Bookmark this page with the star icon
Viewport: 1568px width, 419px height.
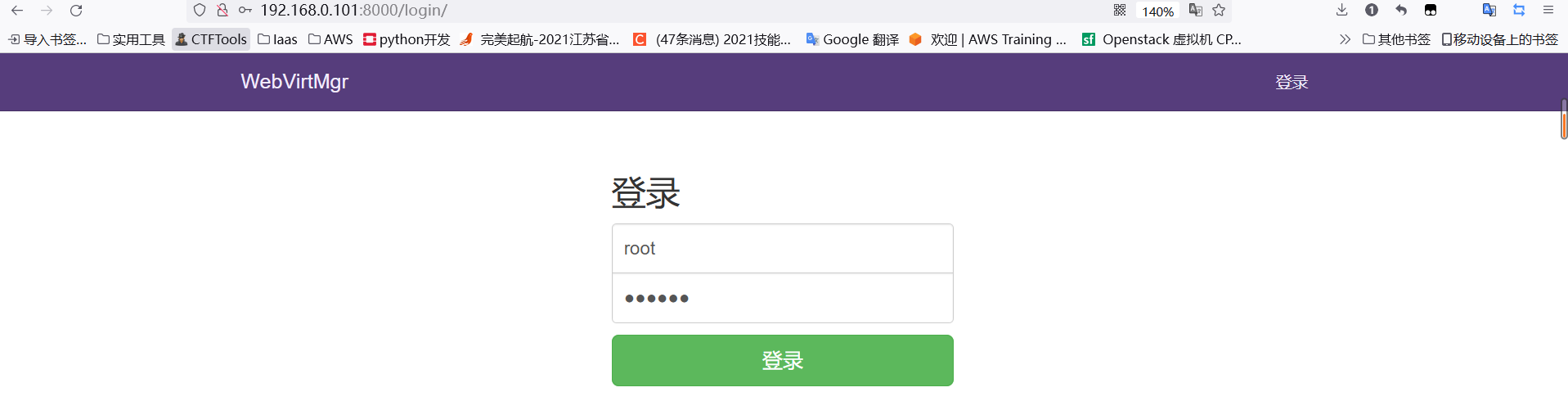pyautogui.click(x=1219, y=11)
